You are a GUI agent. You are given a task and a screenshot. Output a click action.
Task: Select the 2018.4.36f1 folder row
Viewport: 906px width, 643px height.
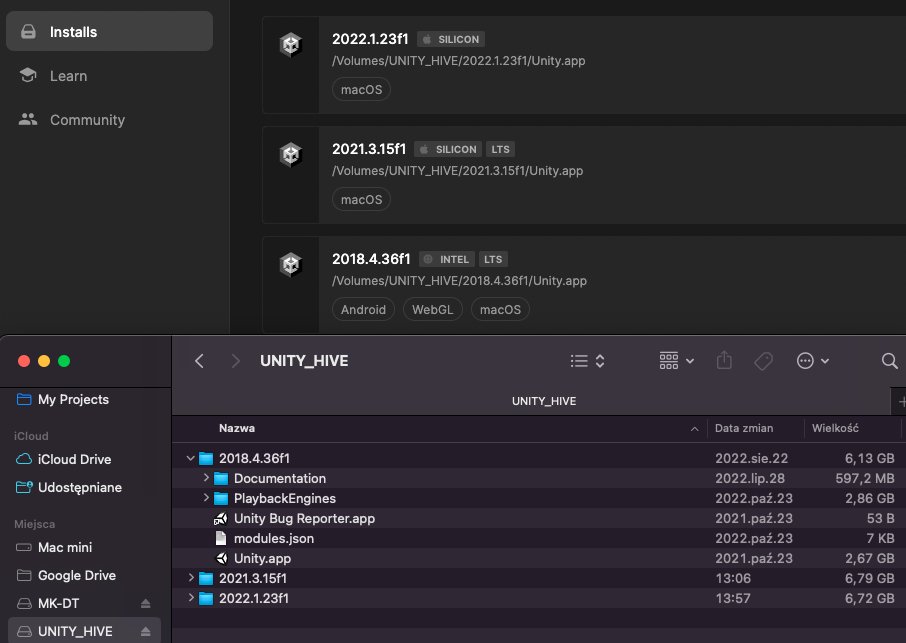coord(539,458)
